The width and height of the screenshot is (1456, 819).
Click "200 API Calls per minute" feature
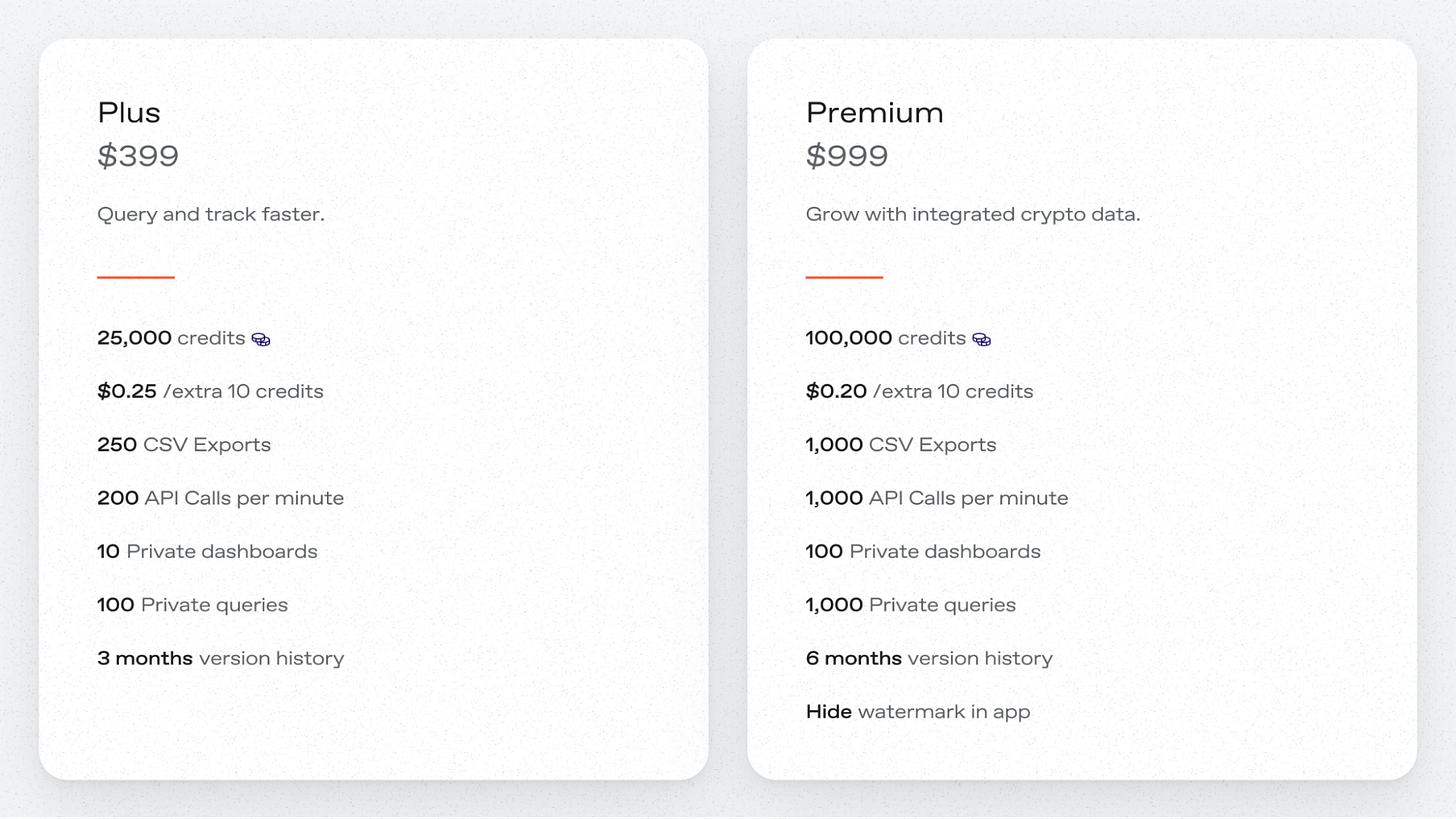(x=220, y=498)
